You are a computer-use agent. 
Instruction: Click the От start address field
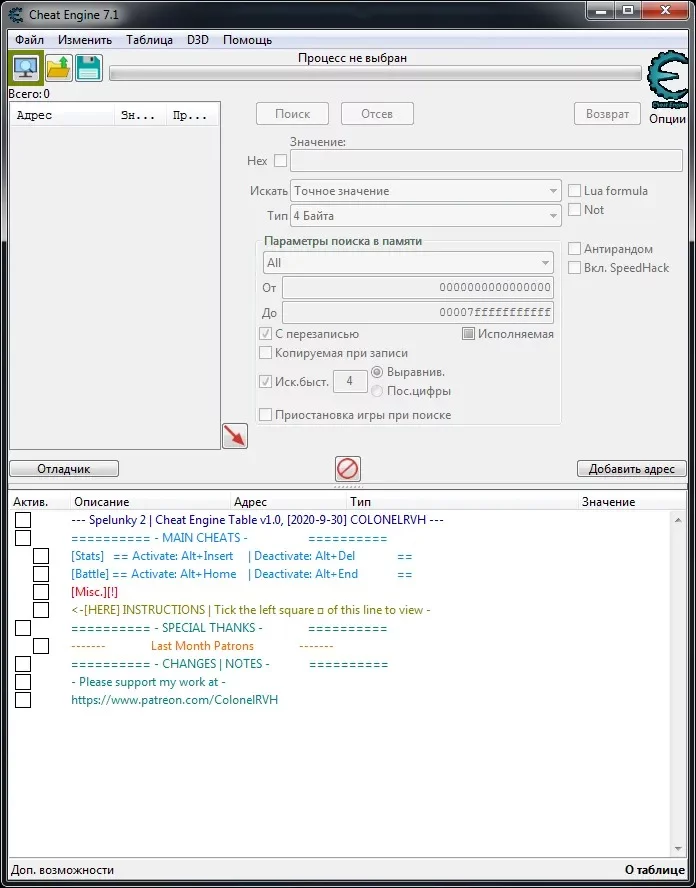[418, 287]
